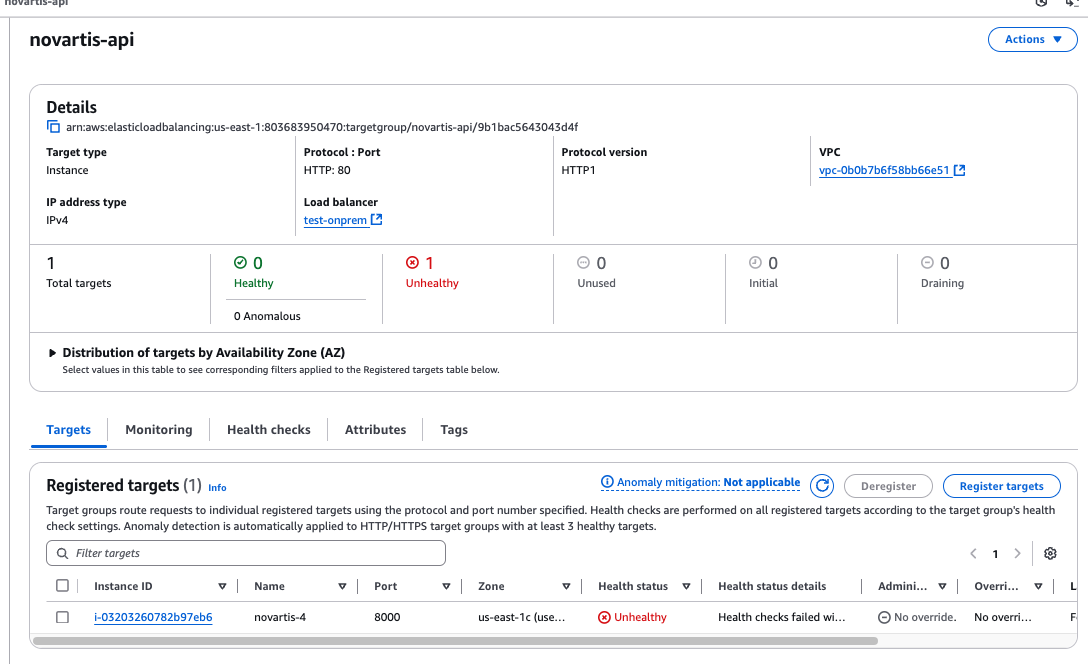Sort by Health status column arrow
The height and width of the screenshot is (664, 1088).
click(x=686, y=586)
